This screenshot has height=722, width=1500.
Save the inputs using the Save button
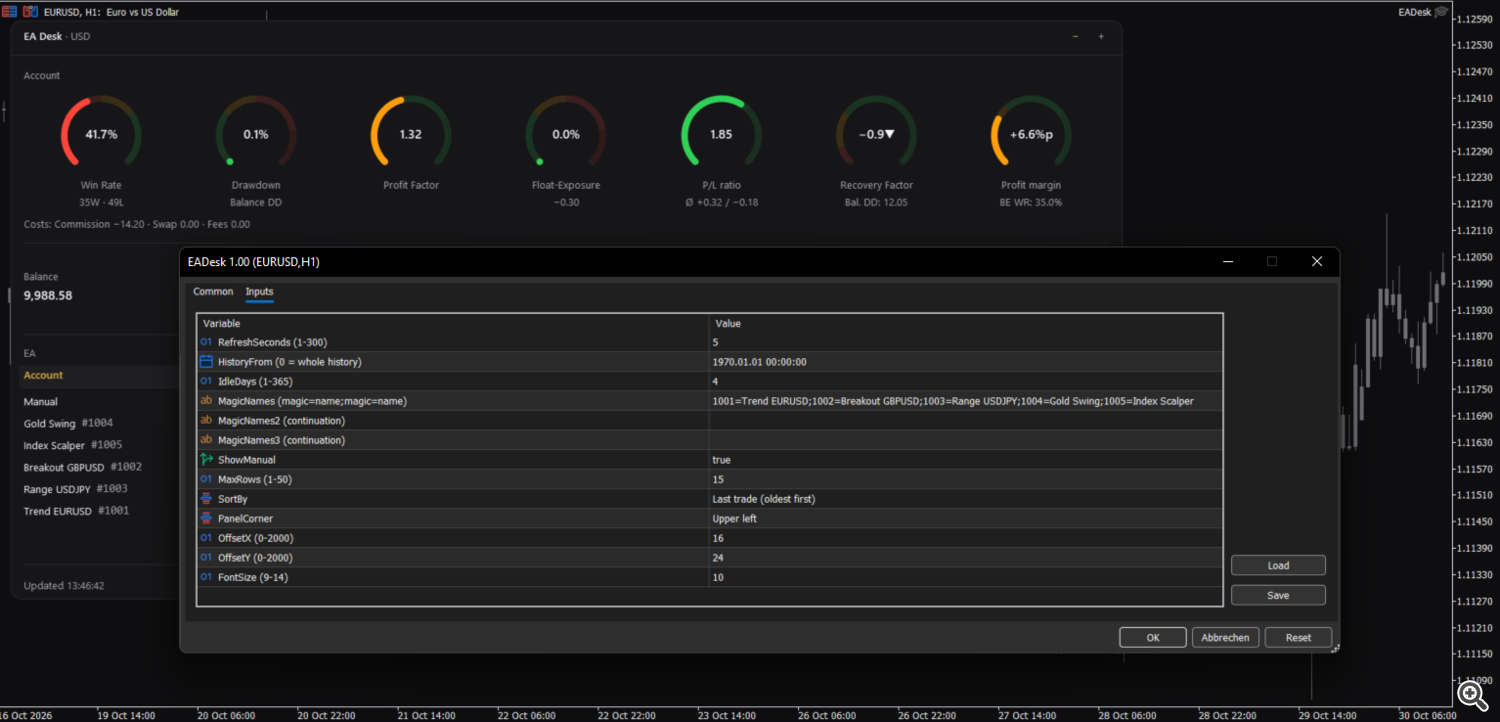[x=1278, y=595]
